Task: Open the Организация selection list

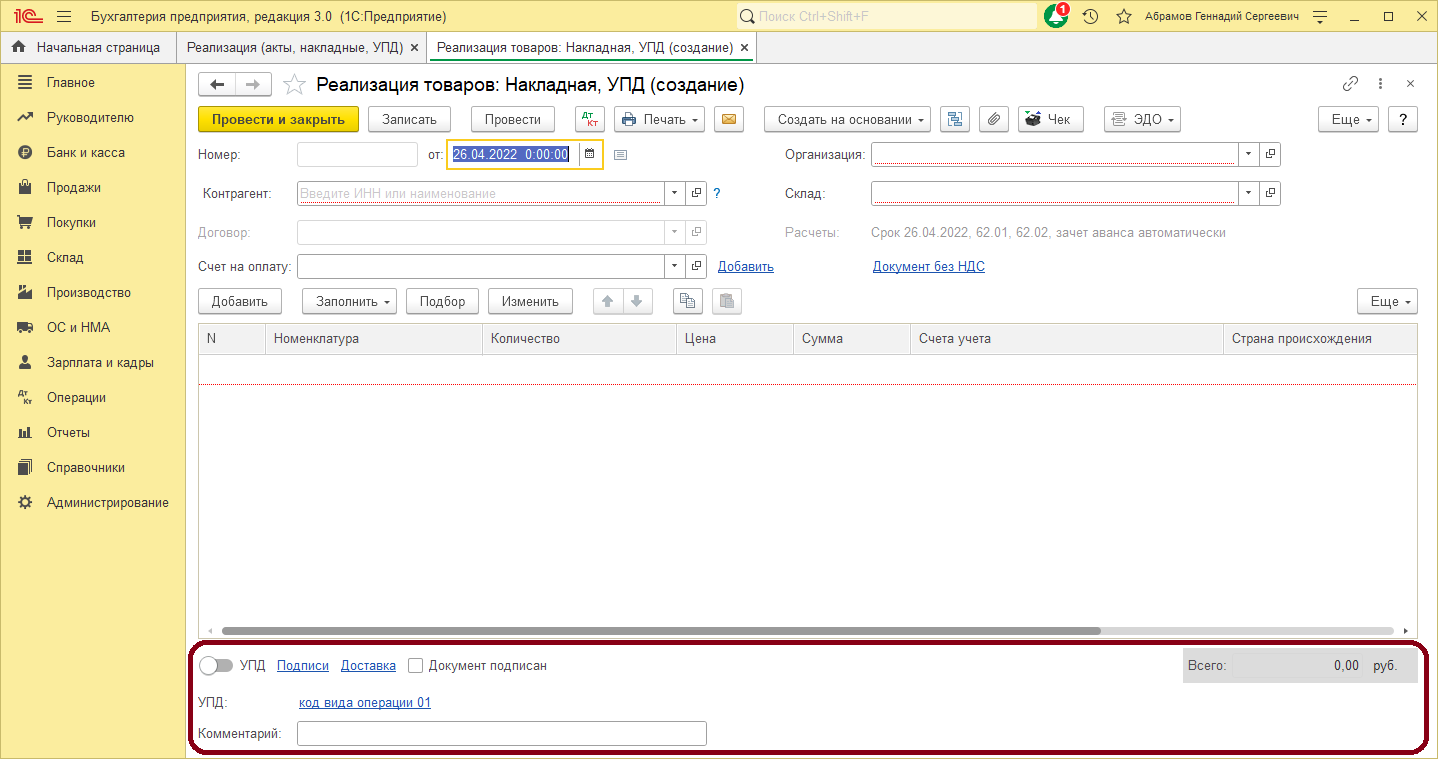Action: pos(1248,154)
